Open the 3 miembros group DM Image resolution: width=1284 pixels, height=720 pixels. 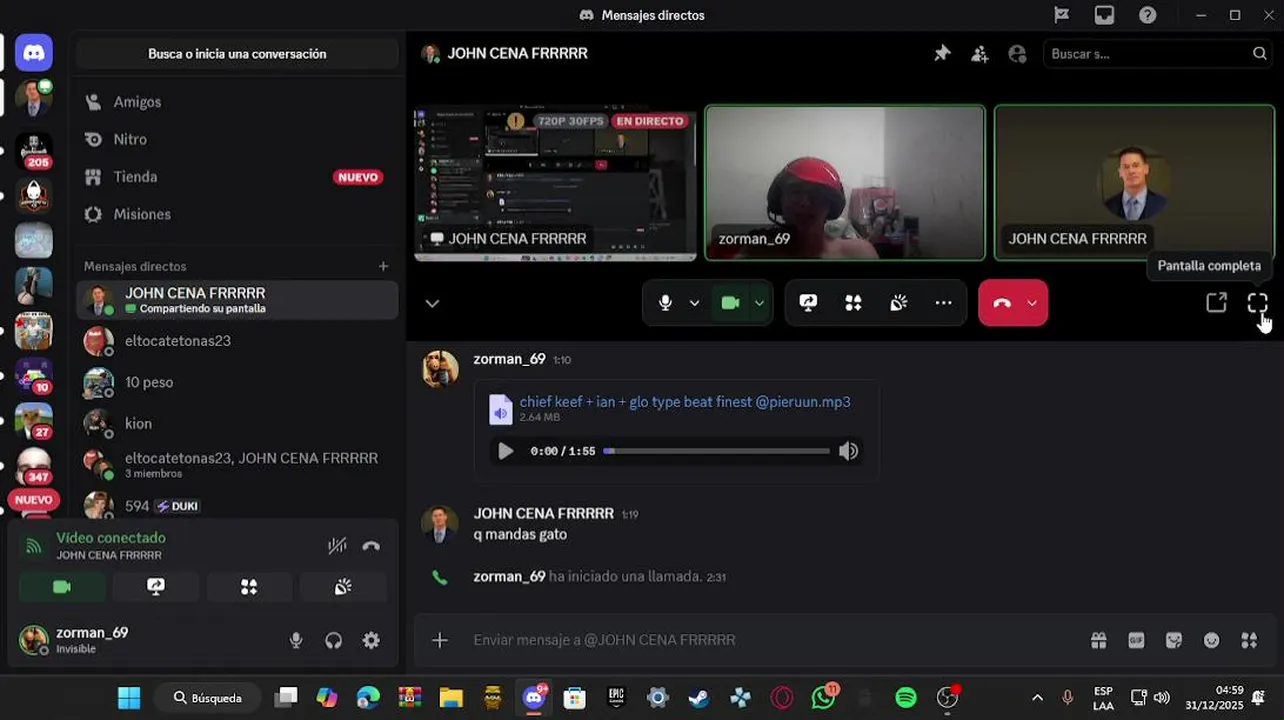pyautogui.click(x=237, y=464)
